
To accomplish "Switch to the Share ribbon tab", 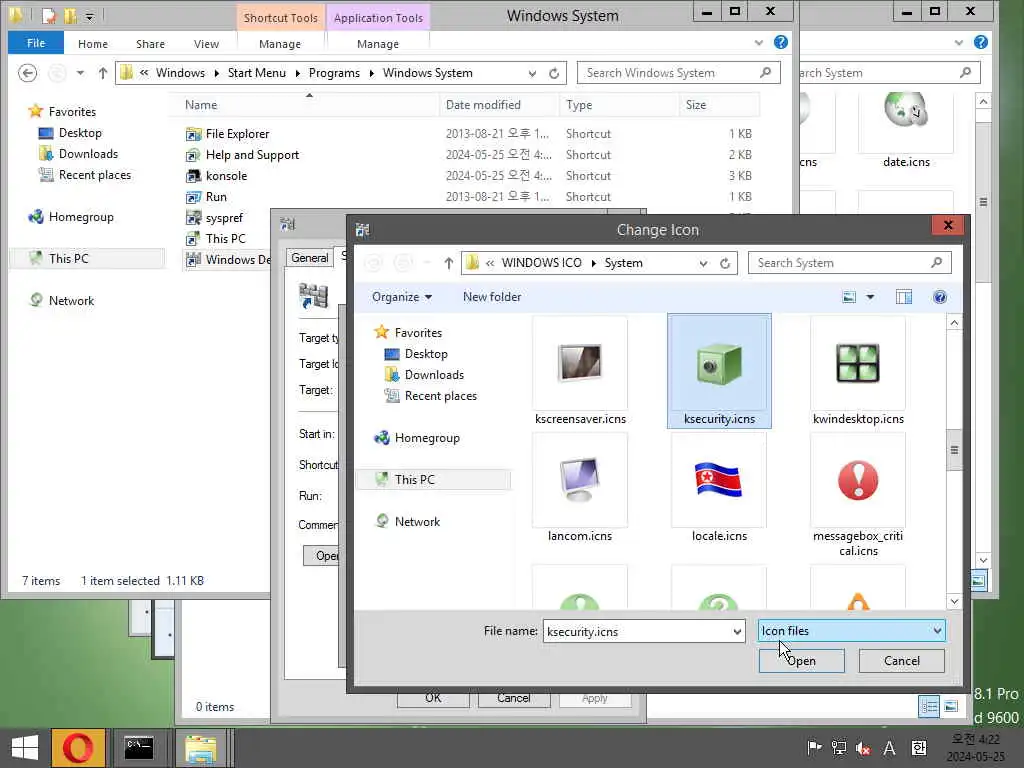I will 150,44.
